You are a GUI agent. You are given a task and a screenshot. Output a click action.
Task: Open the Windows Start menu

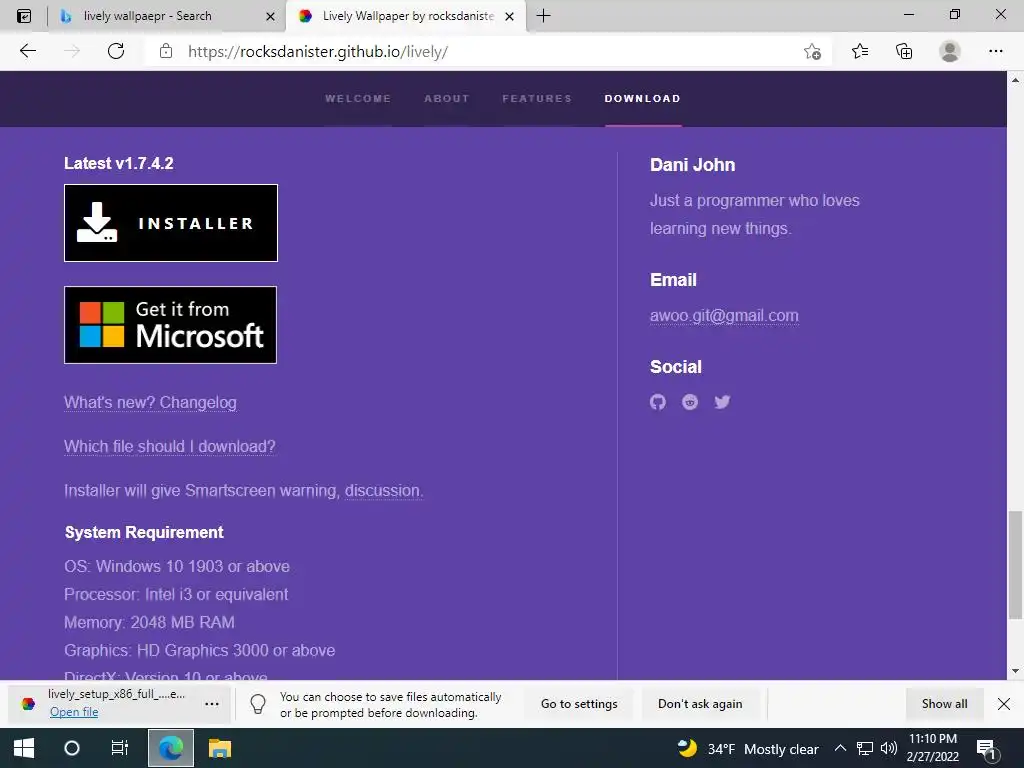[x=24, y=748]
